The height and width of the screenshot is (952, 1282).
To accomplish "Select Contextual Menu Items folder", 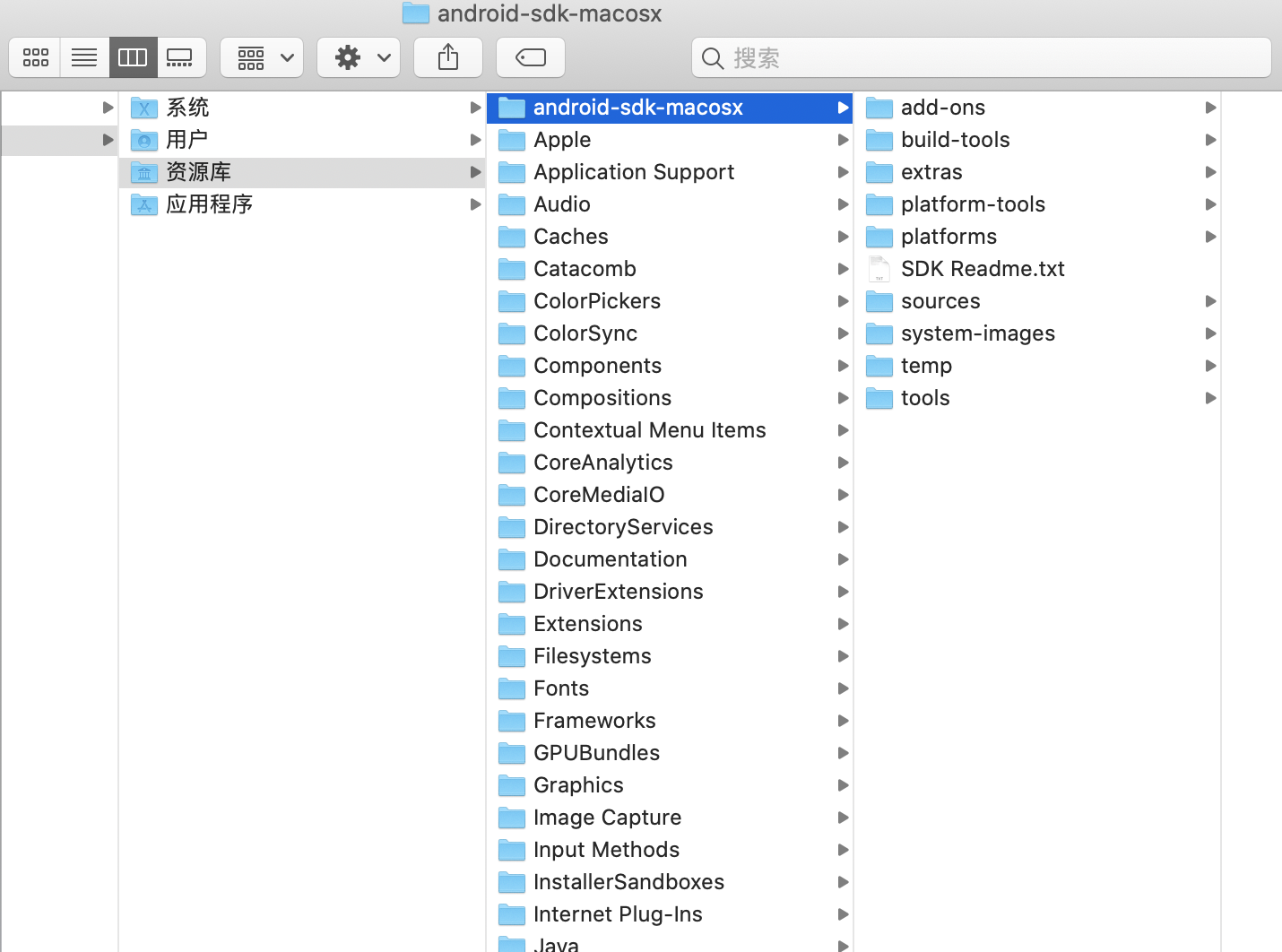I will click(x=670, y=430).
